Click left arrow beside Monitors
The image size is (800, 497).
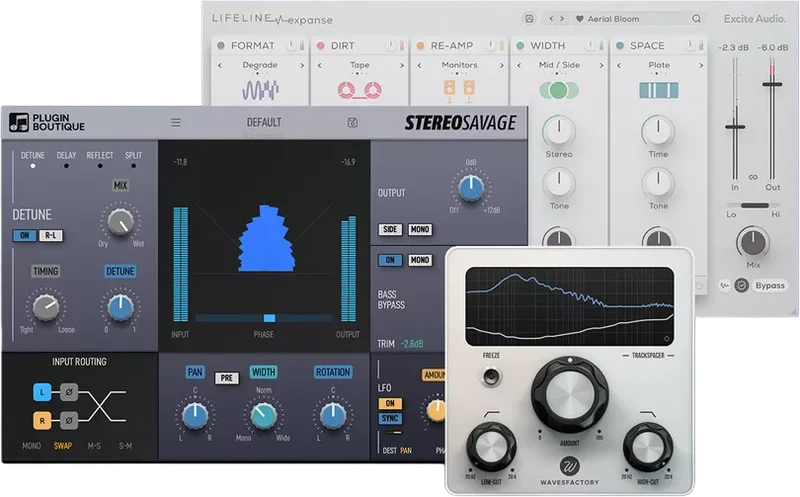coord(419,65)
